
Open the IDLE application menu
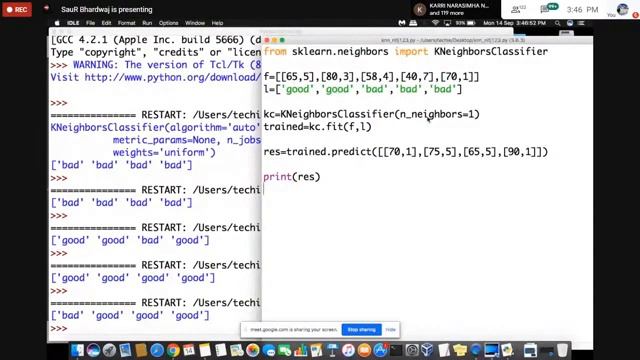(73, 23)
